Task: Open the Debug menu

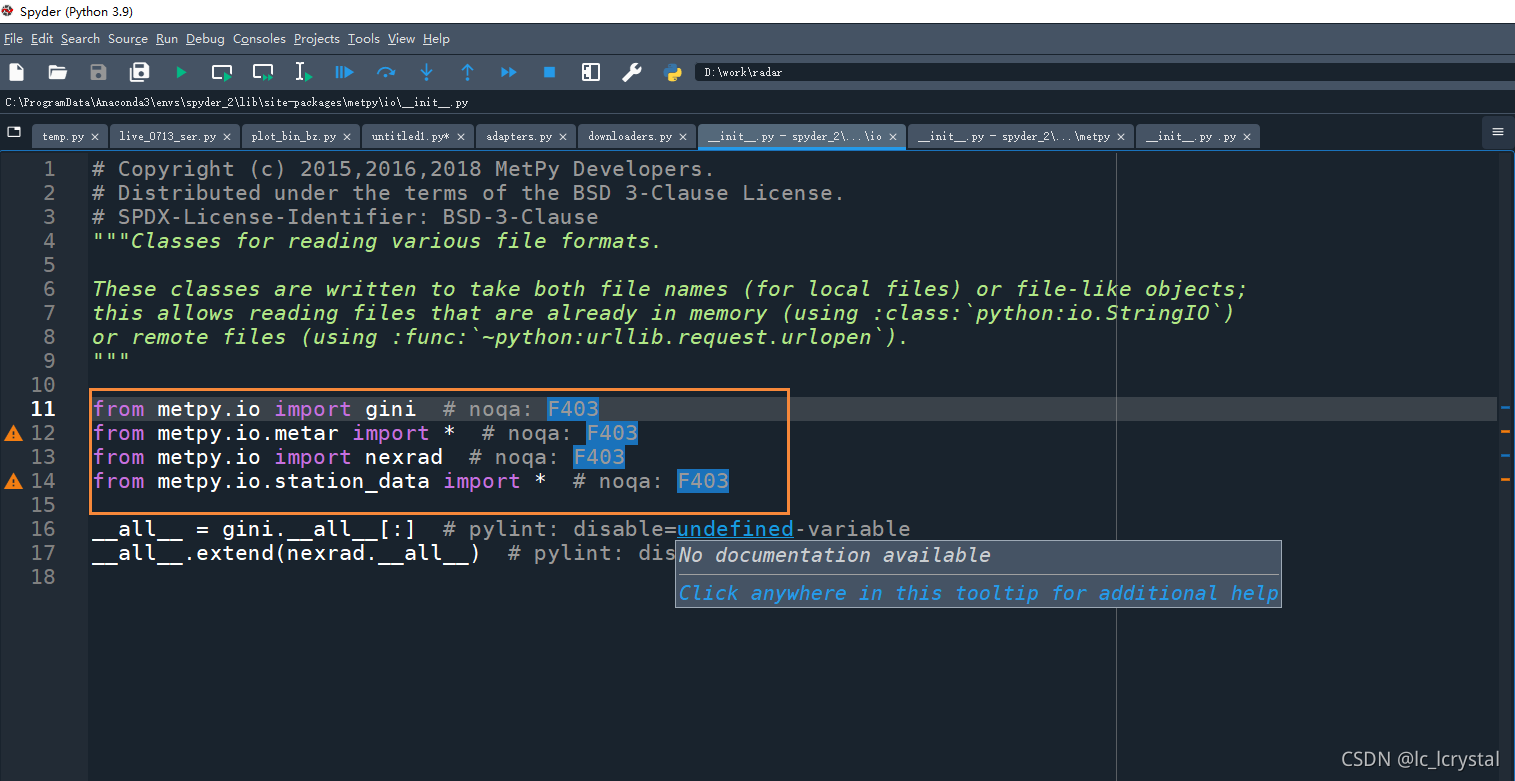Action: (205, 39)
